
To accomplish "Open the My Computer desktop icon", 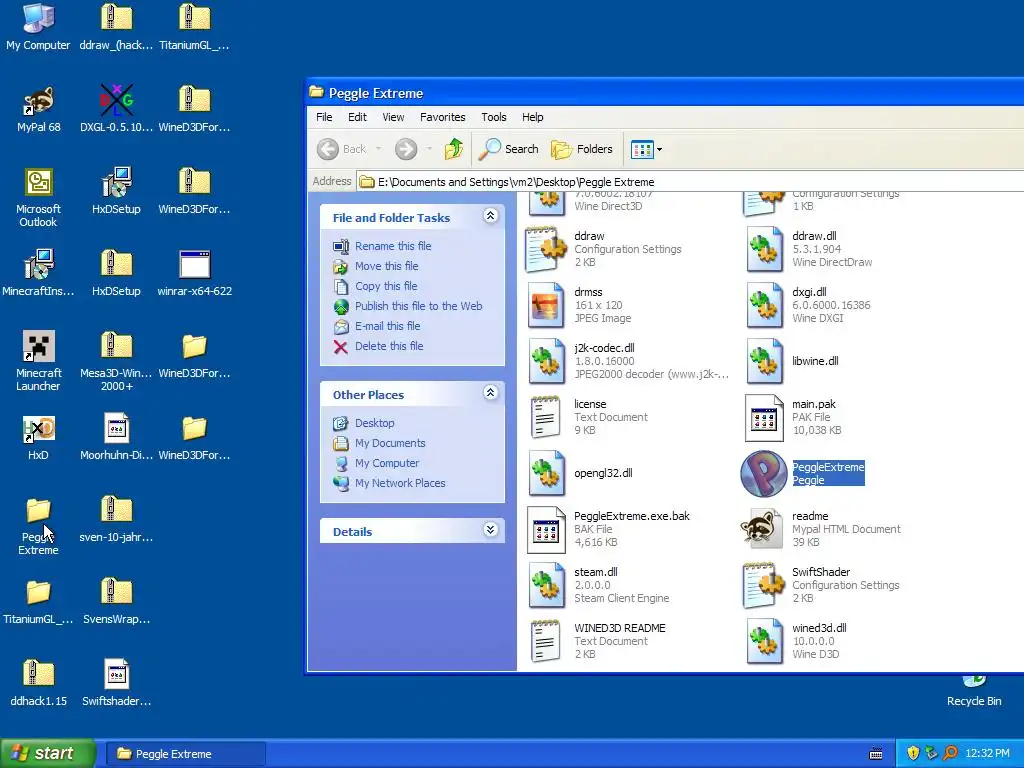I will coord(38,26).
